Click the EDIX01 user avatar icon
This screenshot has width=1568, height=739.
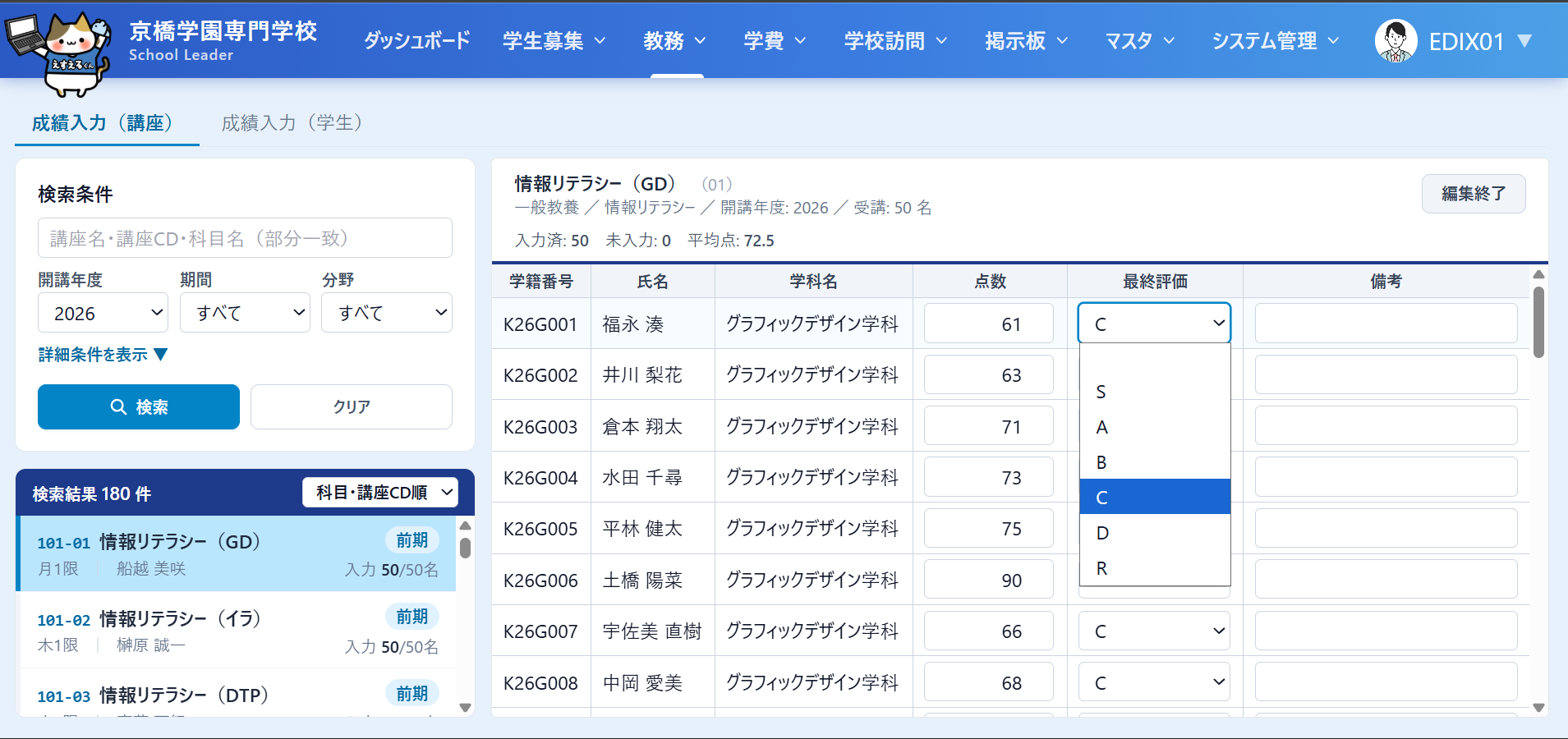click(1396, 41)
